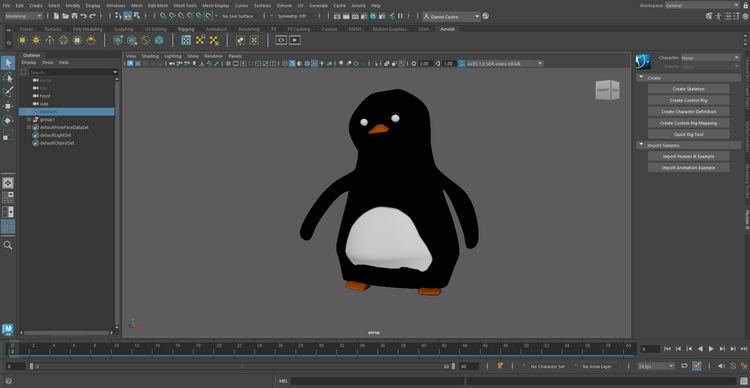Open Maya home icon at bottom left
This screenshot has width=750, height=388.
(8, 330)
